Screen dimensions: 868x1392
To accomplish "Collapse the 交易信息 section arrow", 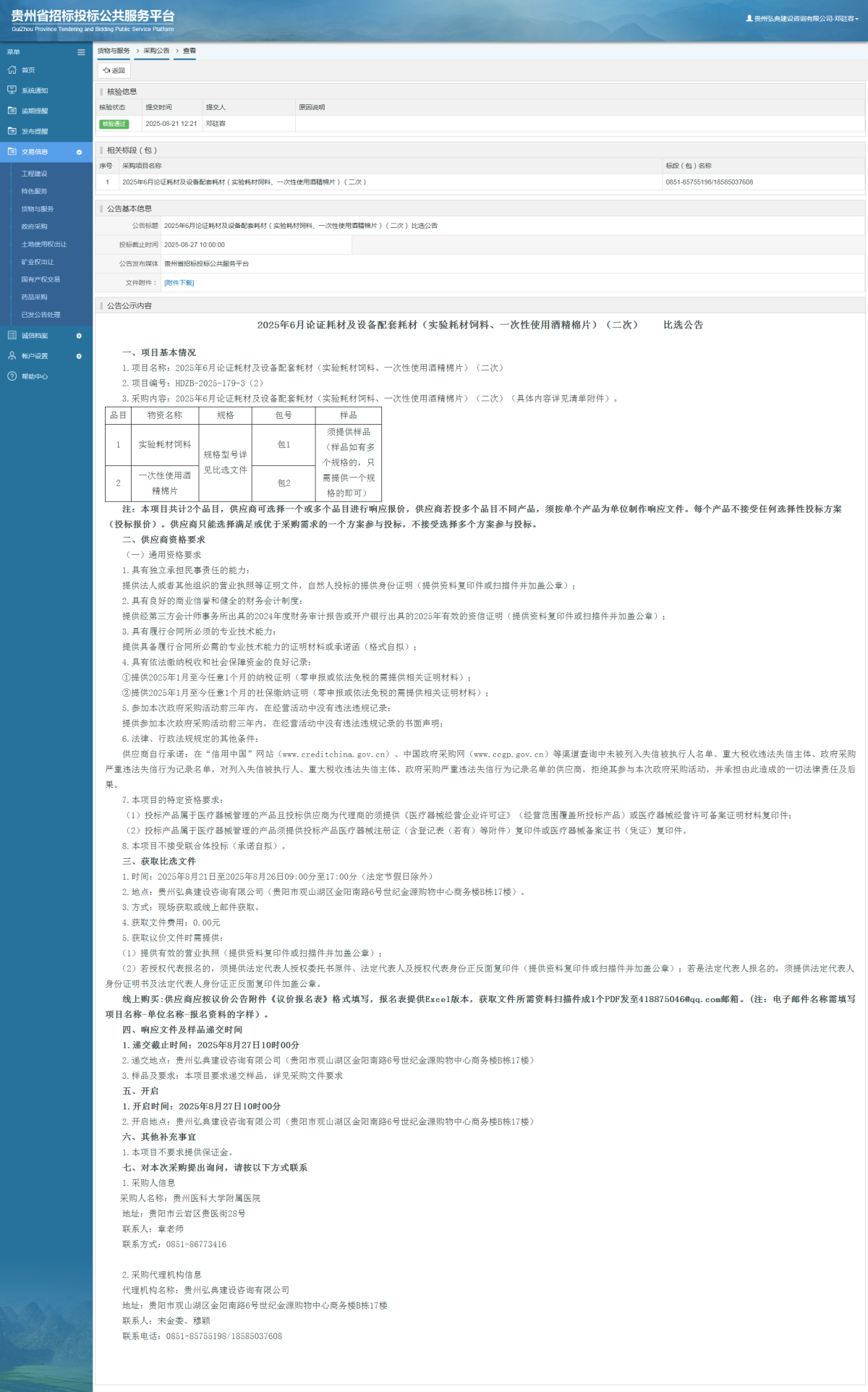I will [x=79, y=152].
